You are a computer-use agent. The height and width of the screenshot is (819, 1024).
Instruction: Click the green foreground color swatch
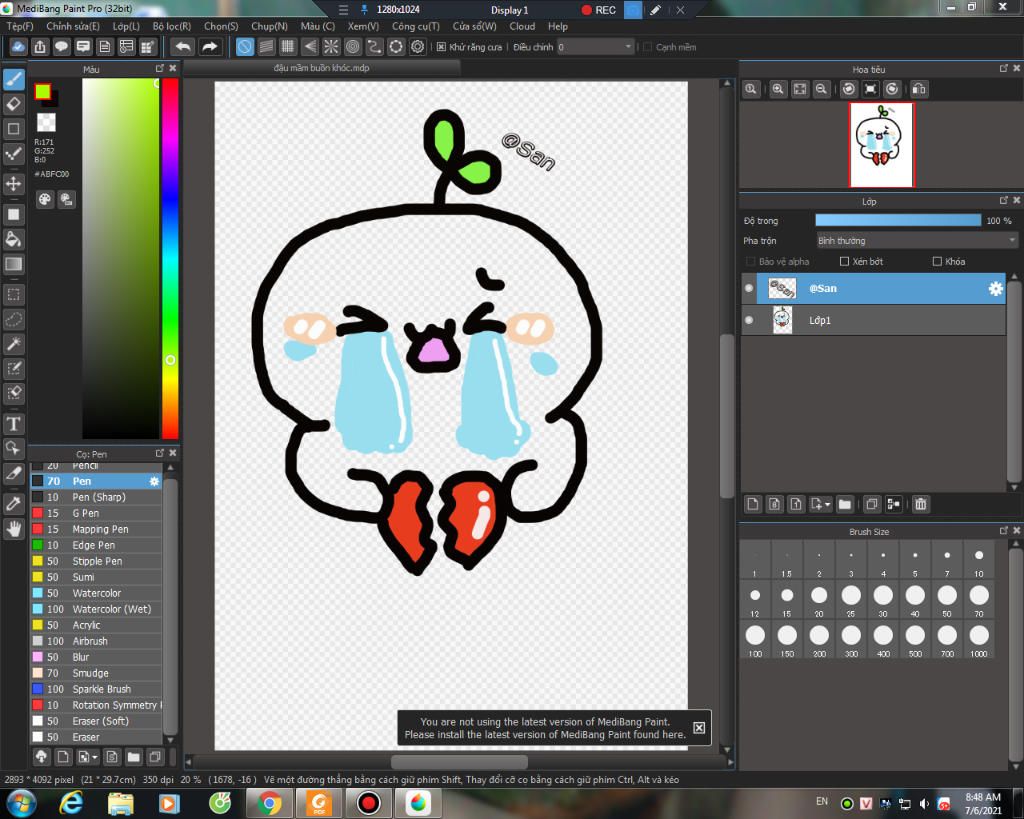pyautogui.click(x=42, y=91)
